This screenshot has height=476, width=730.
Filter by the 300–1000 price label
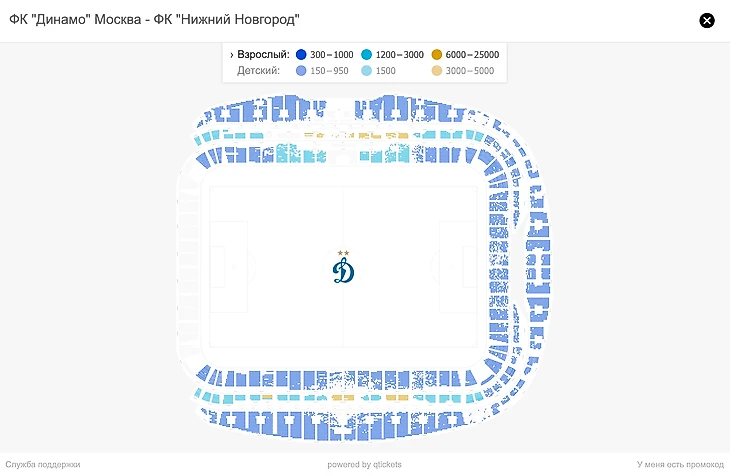coord(332,54)
